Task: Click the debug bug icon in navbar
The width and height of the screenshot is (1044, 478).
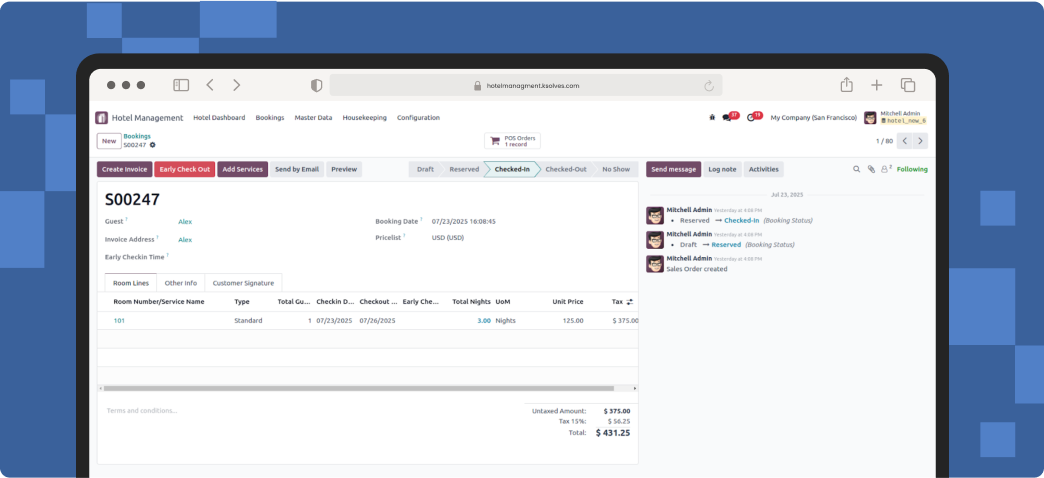Action: coord(712,117)
